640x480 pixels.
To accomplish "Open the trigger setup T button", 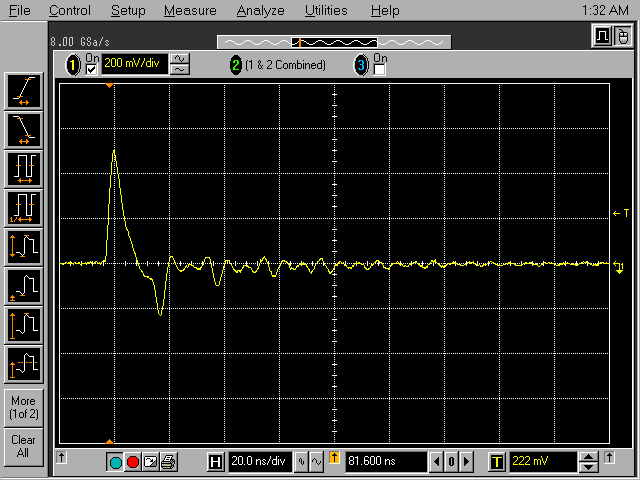I will click(x=497, y=462).
